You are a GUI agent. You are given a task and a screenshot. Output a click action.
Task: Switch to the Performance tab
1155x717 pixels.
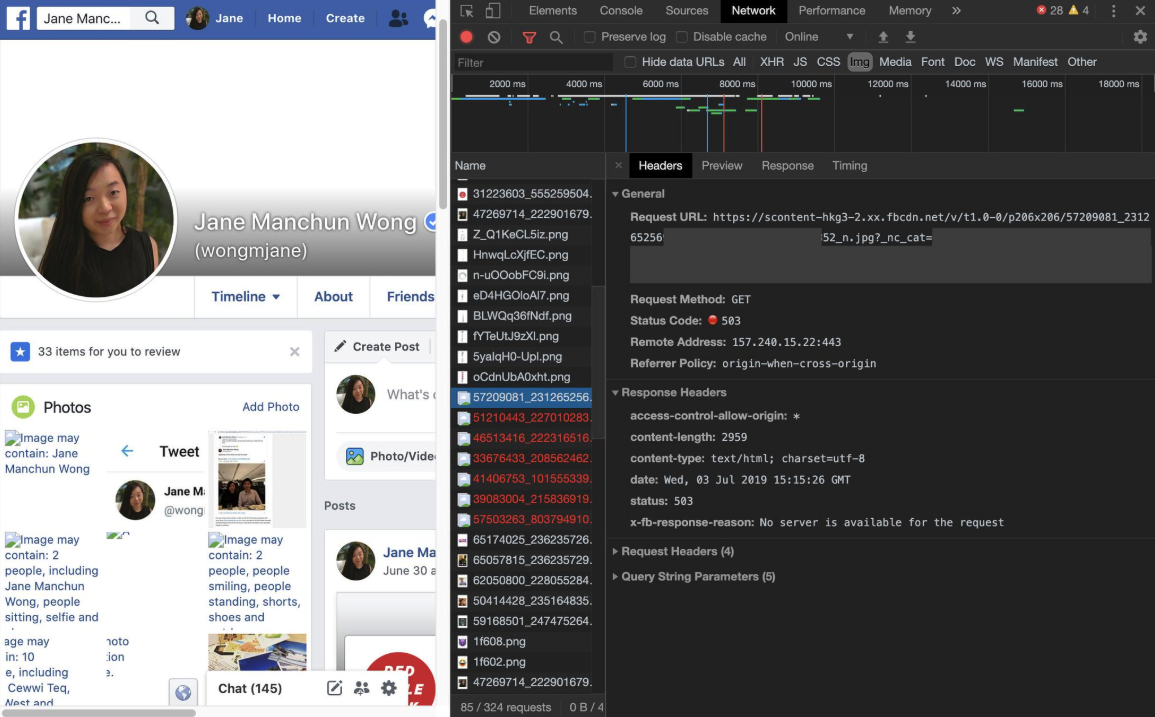pos(832,10)
